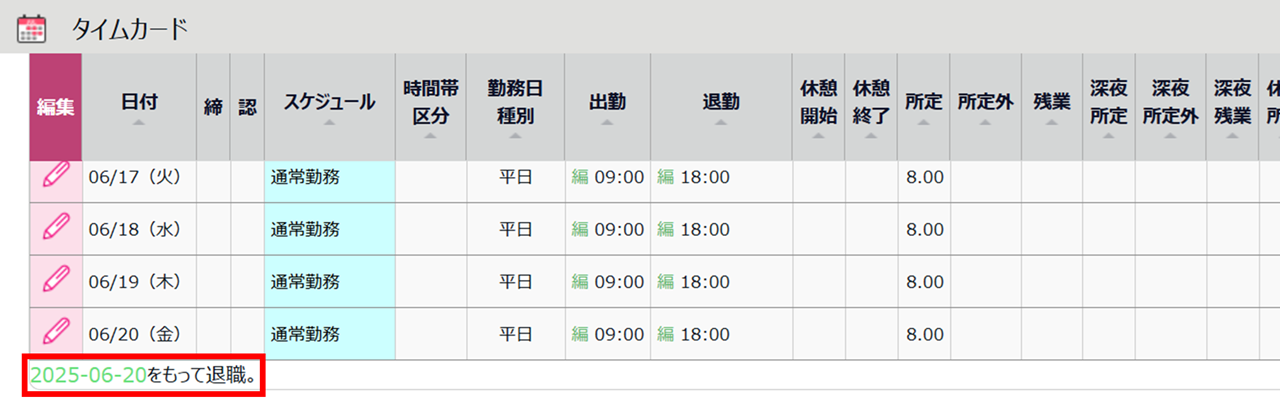Click the 編集 column header
This screenshot has height=411, width=1280.
56,107
